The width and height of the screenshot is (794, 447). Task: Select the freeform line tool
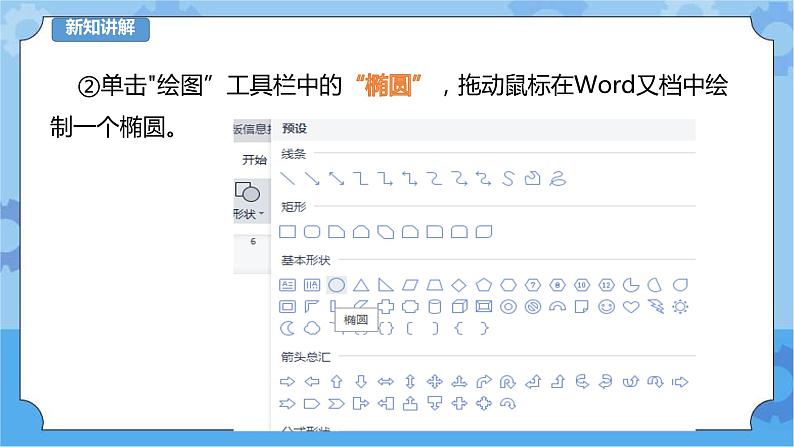click(x=532, y=178)
